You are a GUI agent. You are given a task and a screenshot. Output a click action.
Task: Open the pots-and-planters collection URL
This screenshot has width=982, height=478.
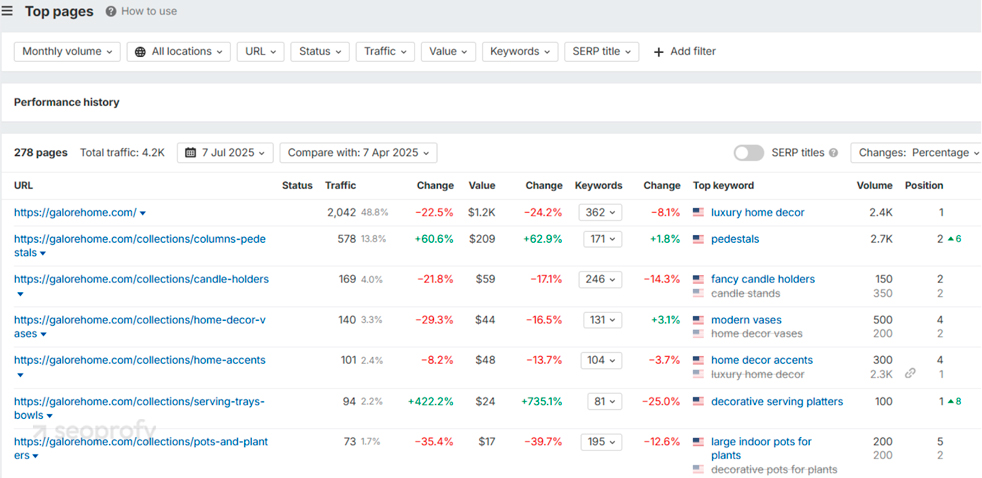[141, 449]
